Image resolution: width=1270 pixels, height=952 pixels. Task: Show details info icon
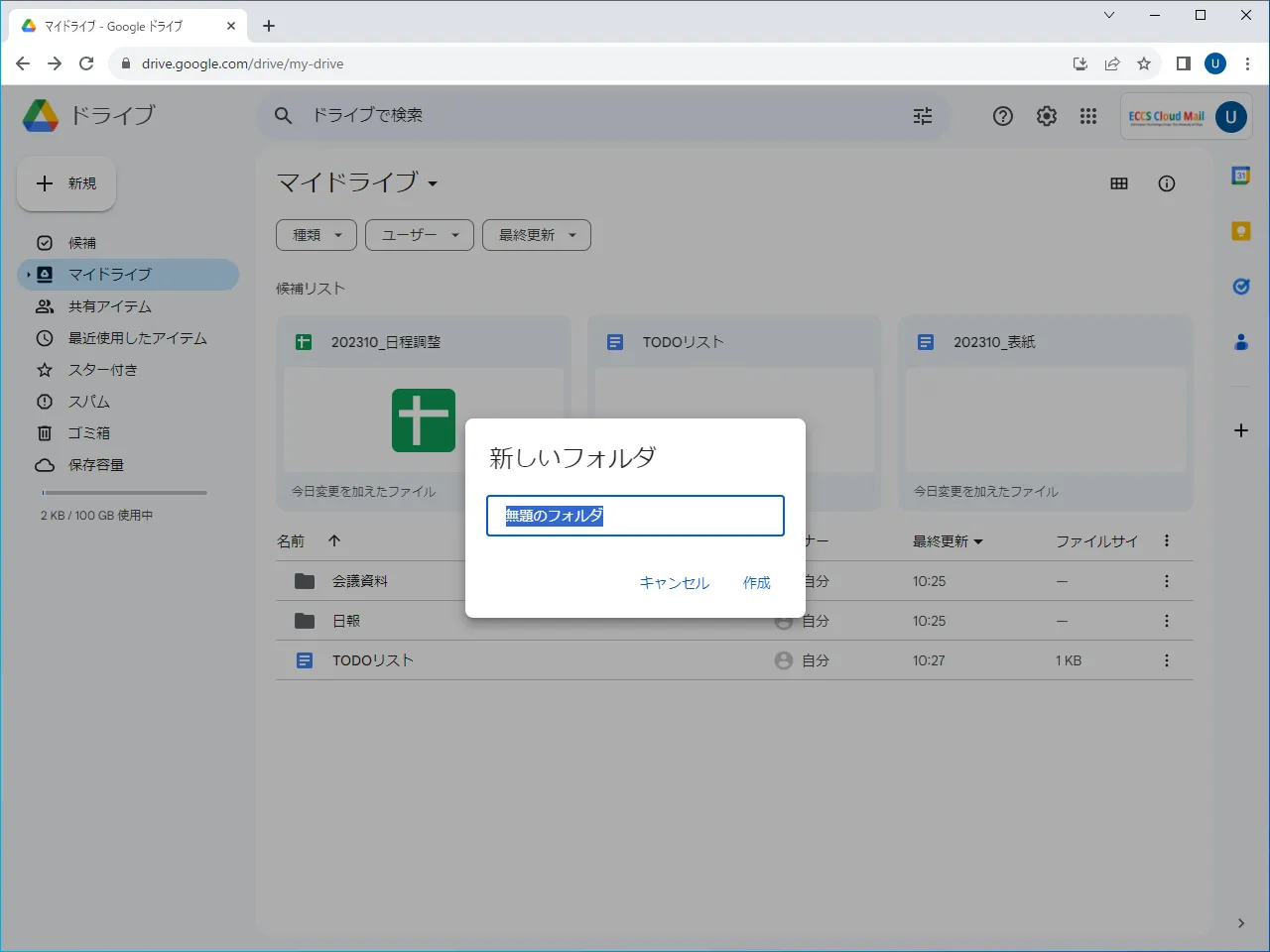click(x=1167, y=183)
